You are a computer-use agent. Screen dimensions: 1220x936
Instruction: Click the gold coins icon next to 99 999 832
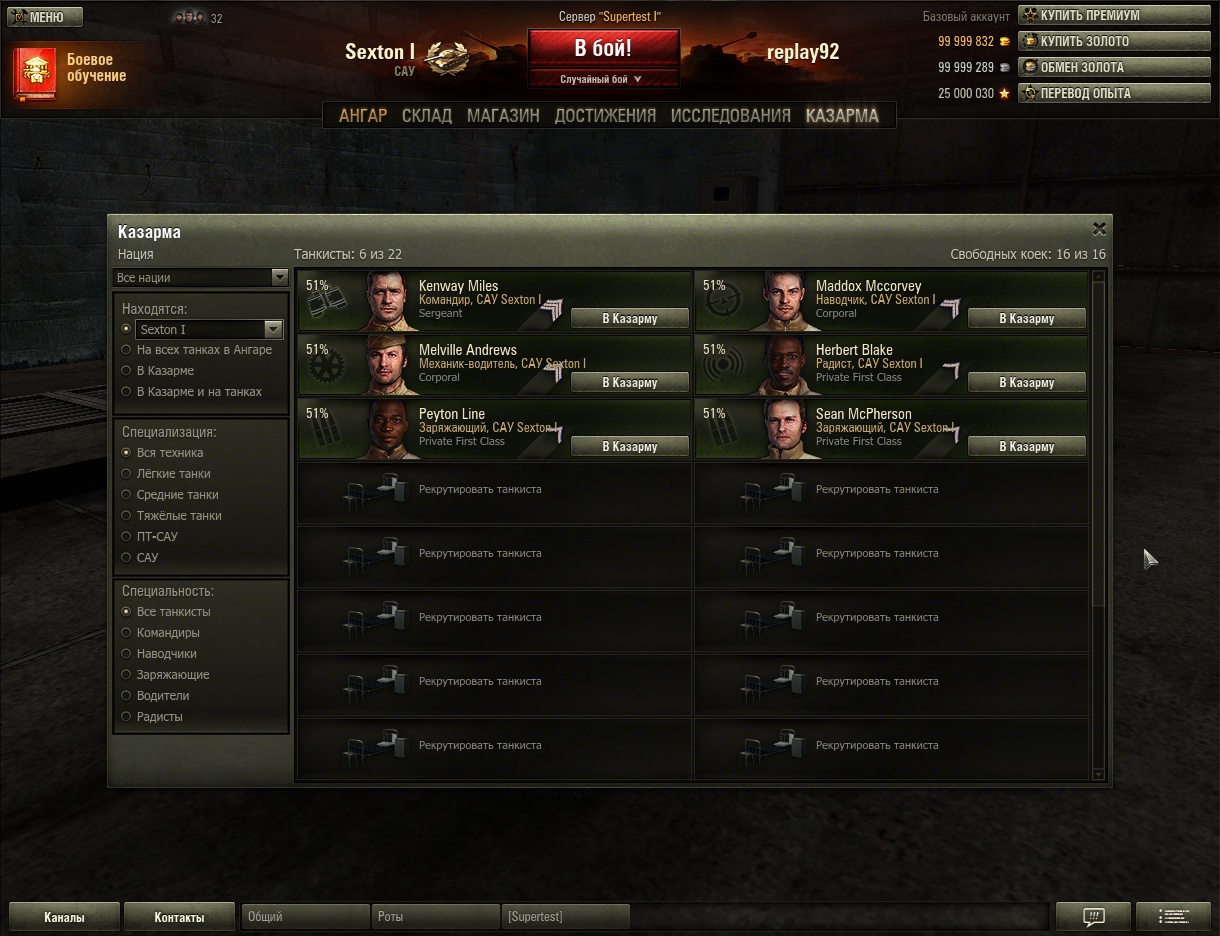click(1004, 42)
